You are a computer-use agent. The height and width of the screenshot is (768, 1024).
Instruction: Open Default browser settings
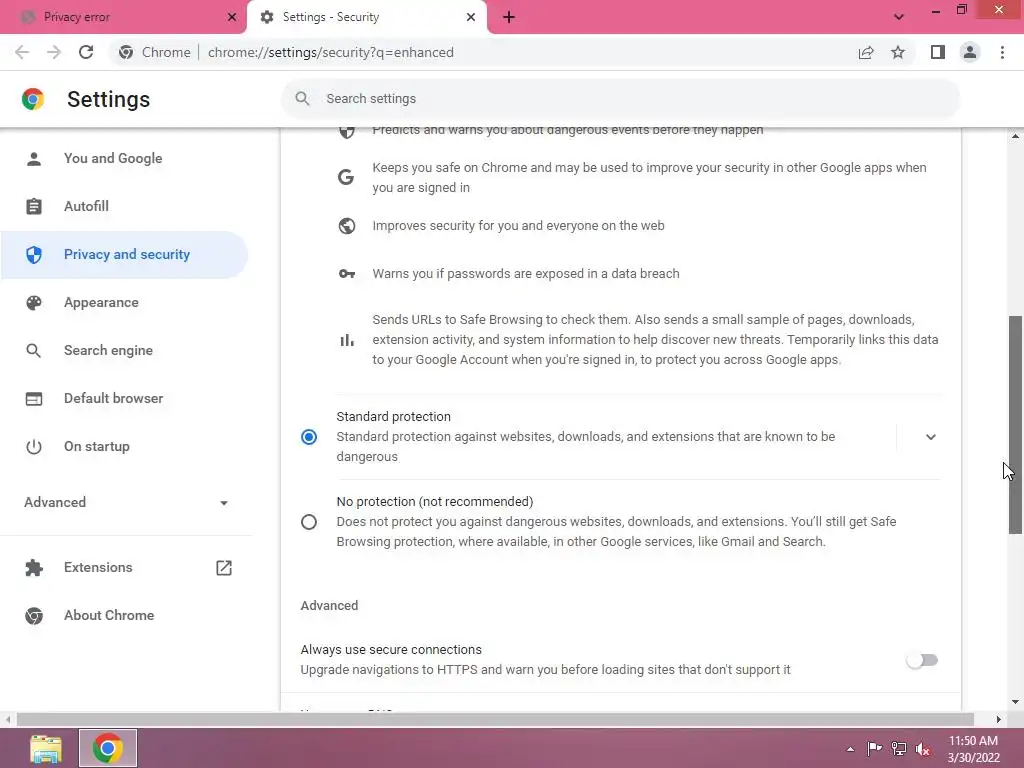[x=124, y=398]
